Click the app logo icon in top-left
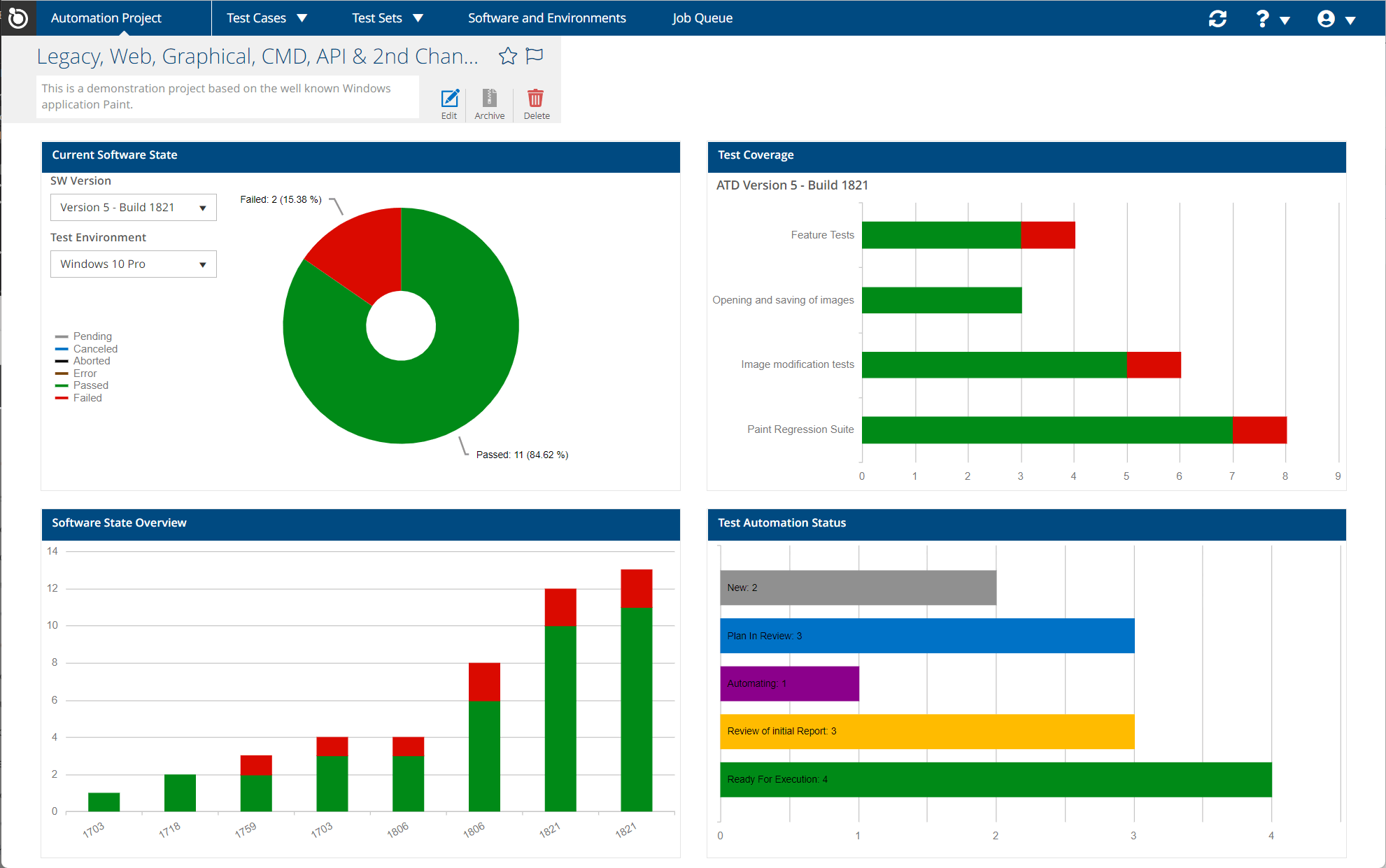 point(17,17)
